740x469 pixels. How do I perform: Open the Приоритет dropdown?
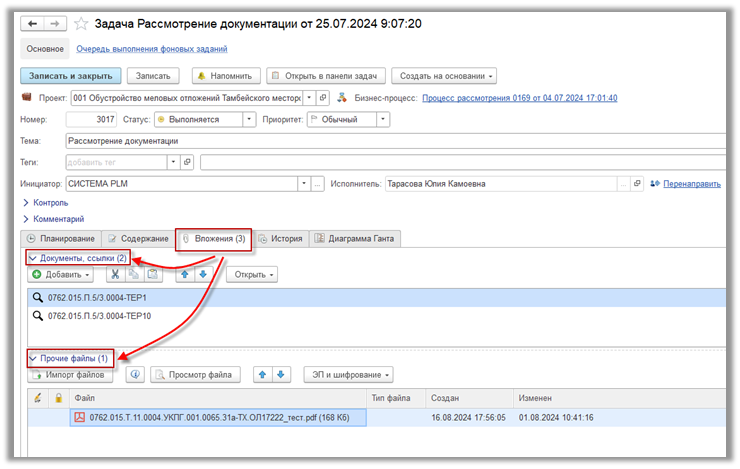[383, 119]
